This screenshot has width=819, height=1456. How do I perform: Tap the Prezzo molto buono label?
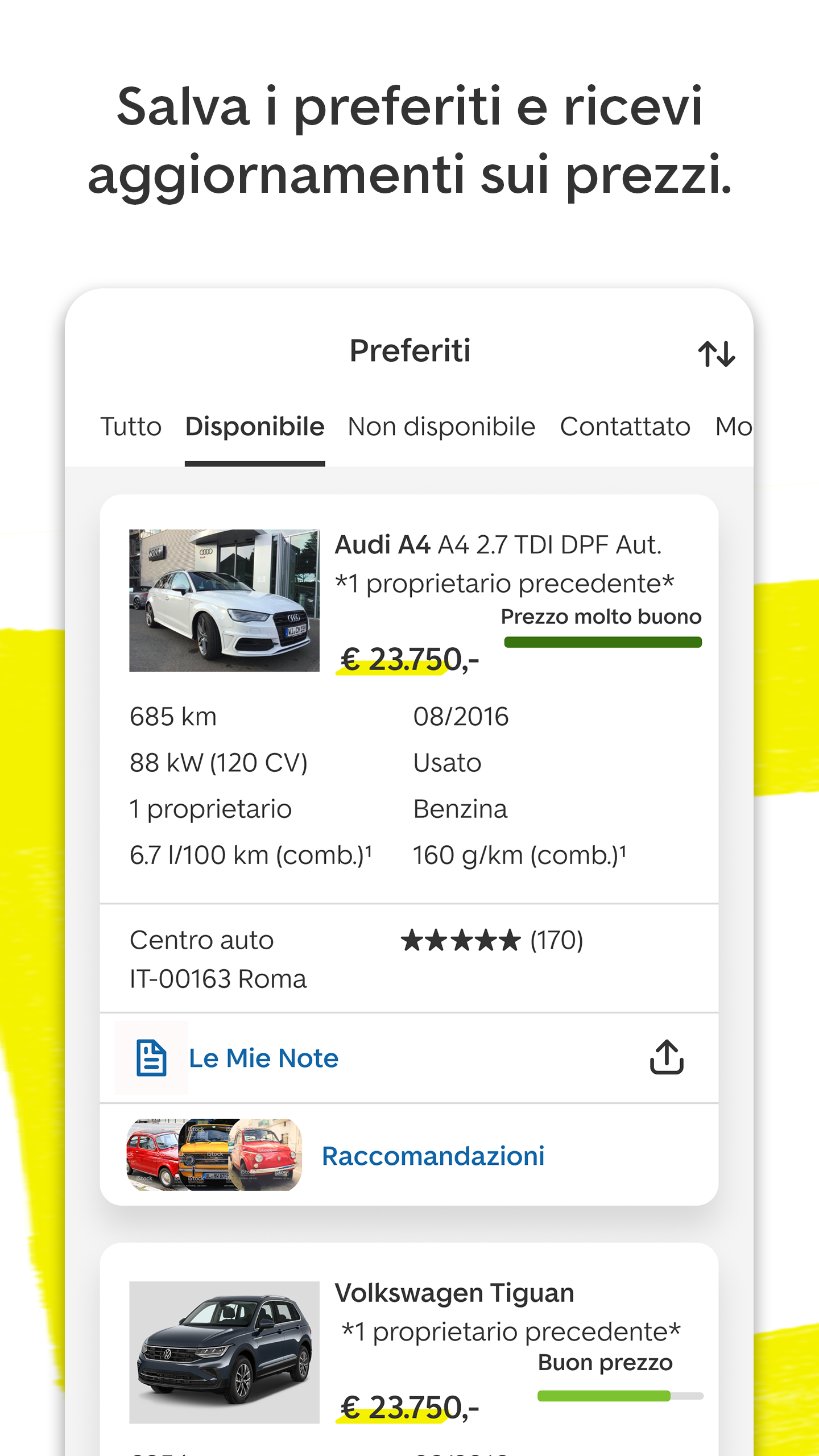(601, 617)
